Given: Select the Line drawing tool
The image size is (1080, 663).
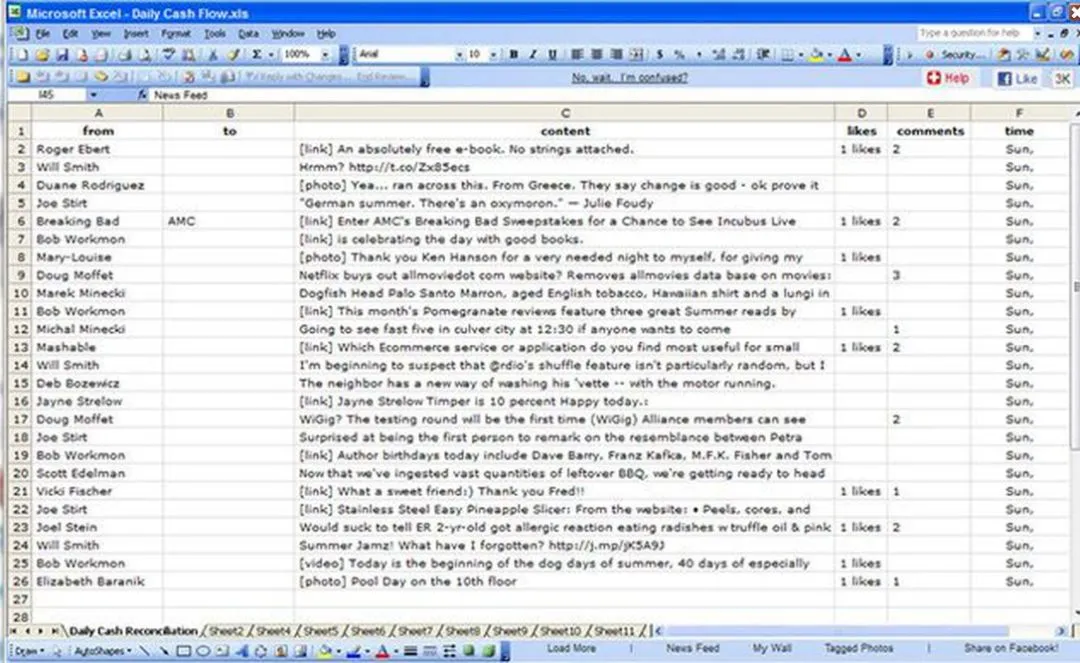Looking at the screenshot, I should click(144, 651).
